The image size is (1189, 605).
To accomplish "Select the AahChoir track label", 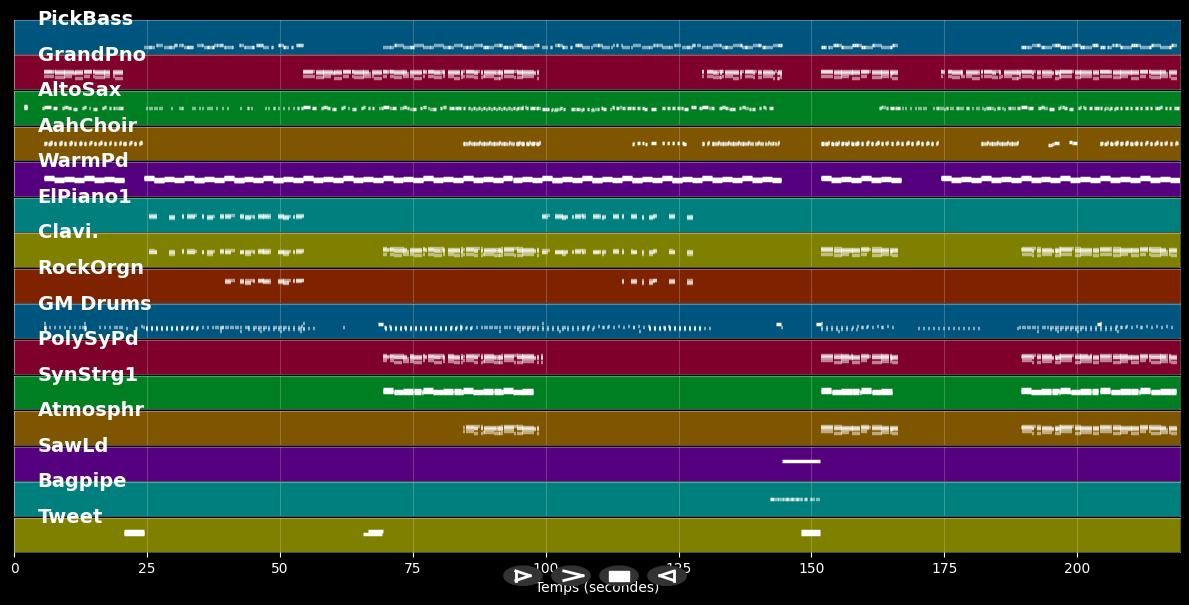I will 87,125.
